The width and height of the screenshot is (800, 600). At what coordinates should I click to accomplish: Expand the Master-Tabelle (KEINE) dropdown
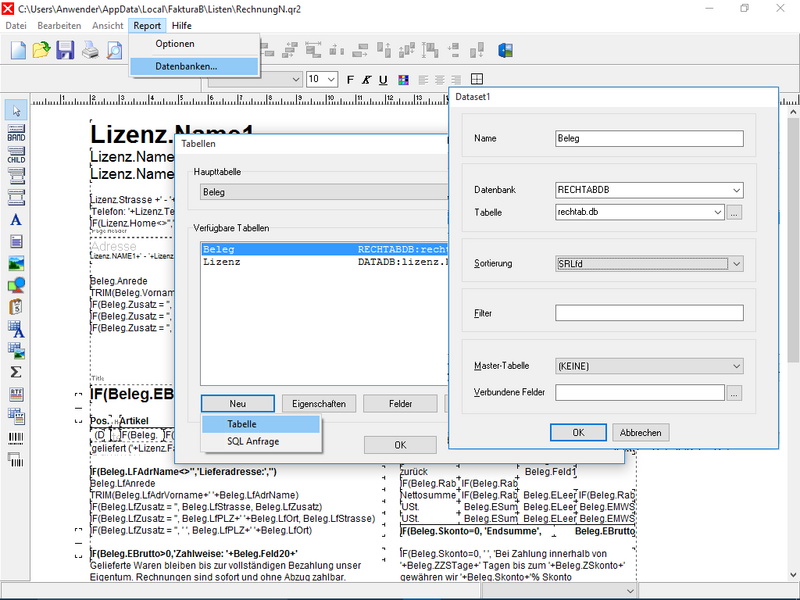click(x=736, y=366)
